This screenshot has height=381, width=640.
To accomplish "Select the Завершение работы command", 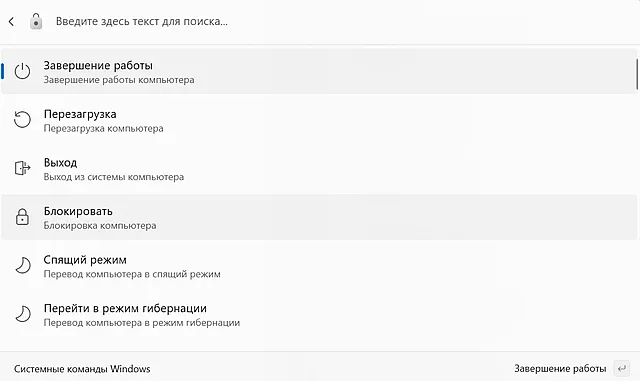I will pos(319,71).
